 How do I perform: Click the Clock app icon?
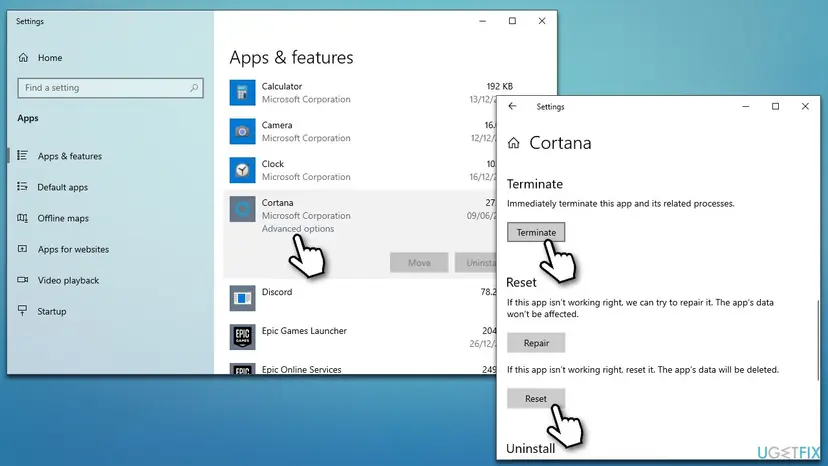(242, 170)
